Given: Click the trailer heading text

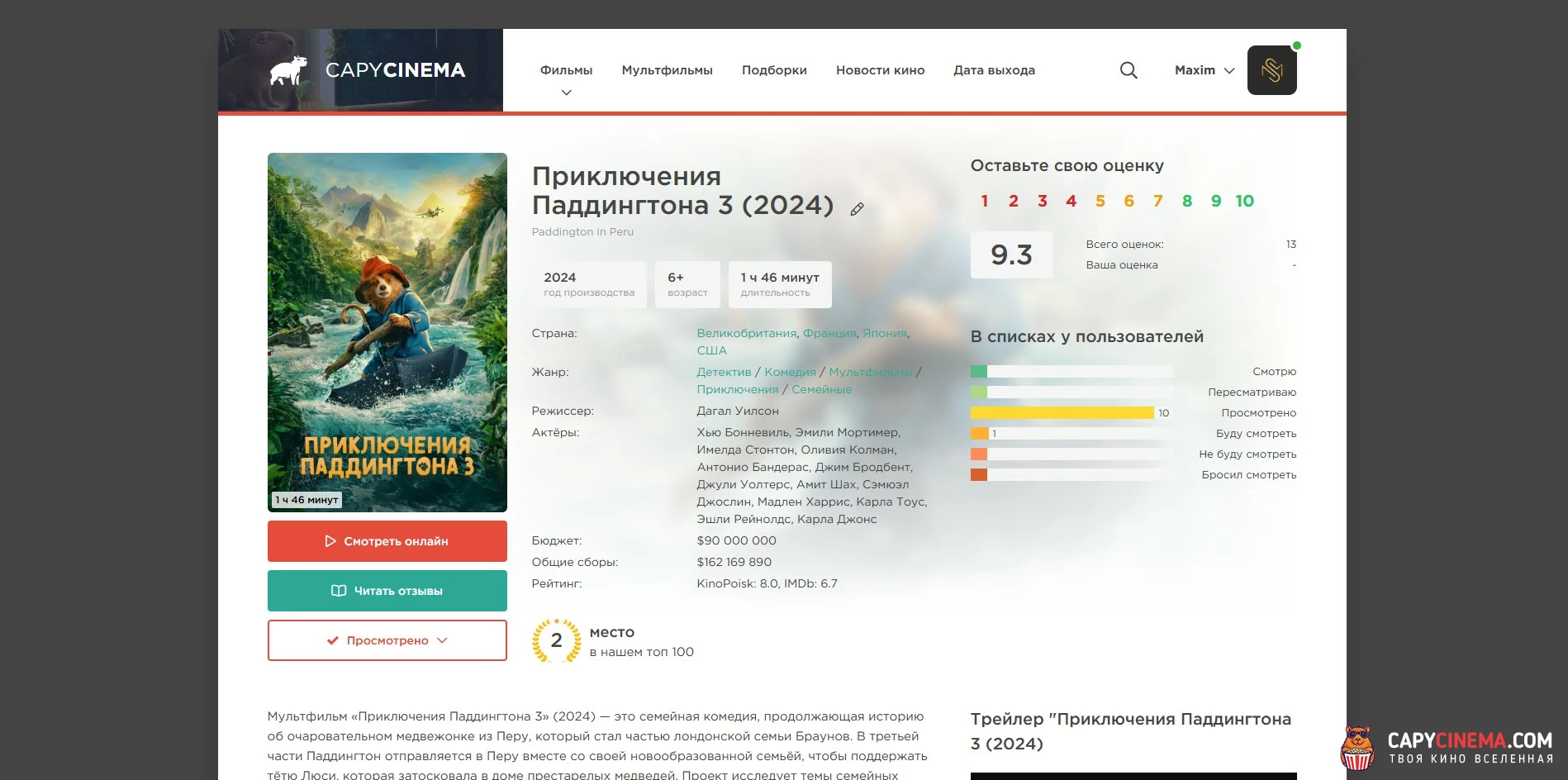Looking at the screenshot, I should 1131,731.
